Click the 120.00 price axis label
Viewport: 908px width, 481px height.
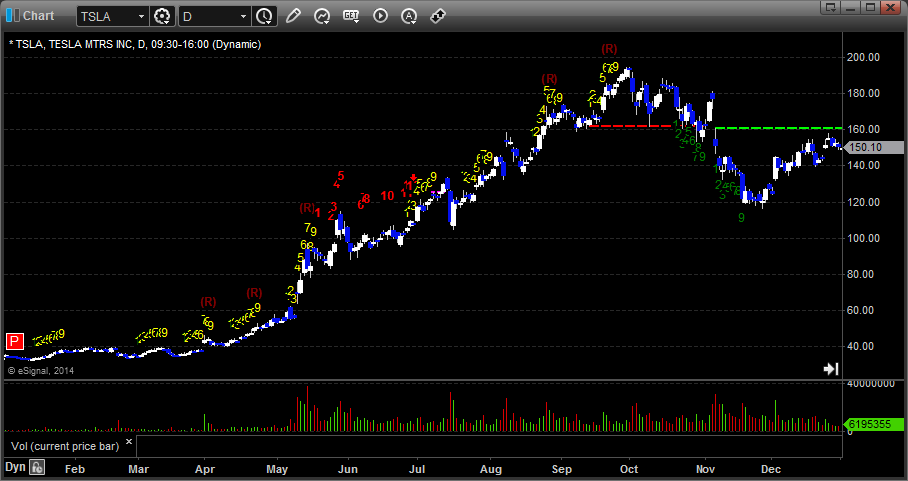click(865, 202)
